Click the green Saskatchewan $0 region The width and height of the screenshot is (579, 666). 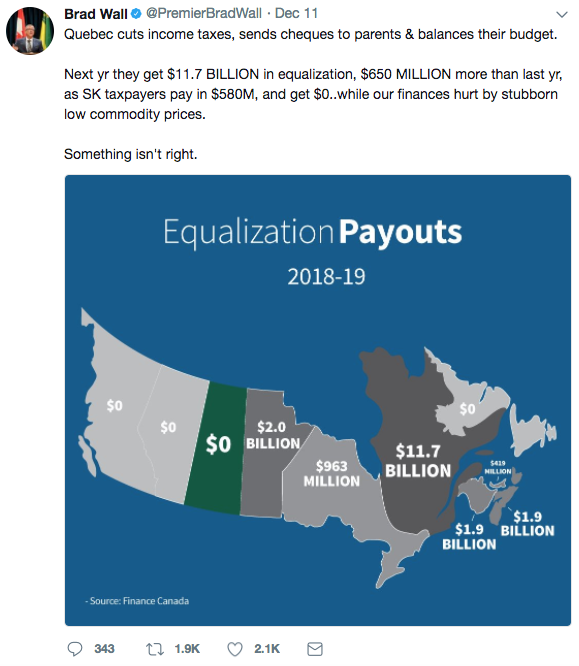(x=216, y=448)
